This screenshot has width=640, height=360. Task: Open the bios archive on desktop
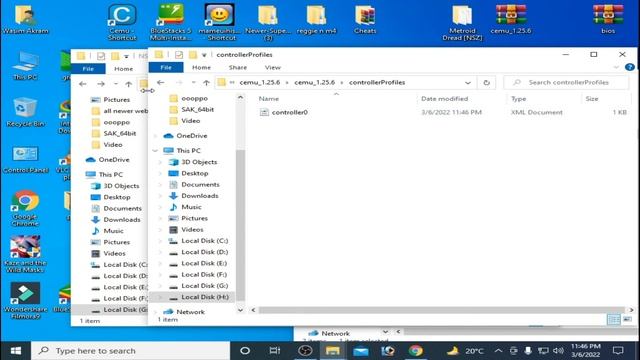click(608, 20)
